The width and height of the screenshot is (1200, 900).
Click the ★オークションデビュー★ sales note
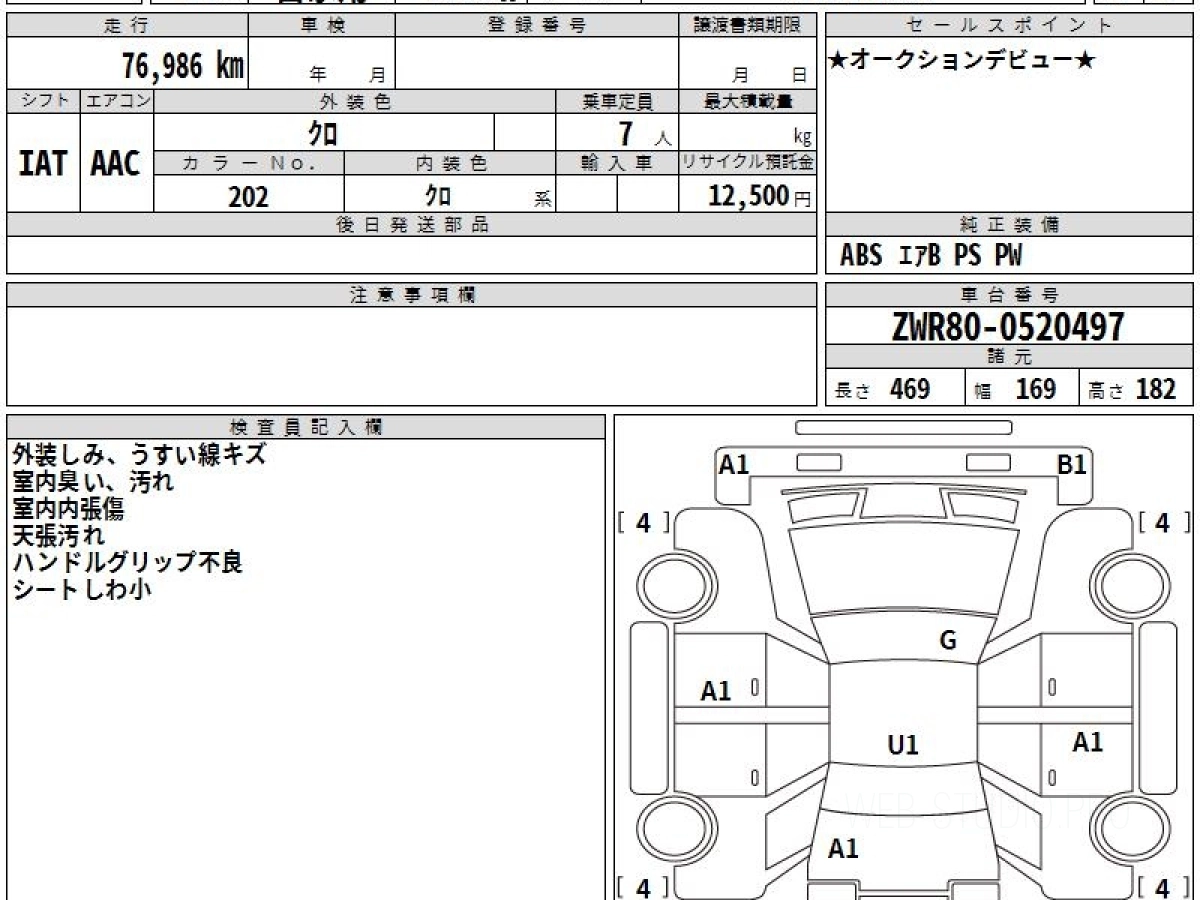962,61
